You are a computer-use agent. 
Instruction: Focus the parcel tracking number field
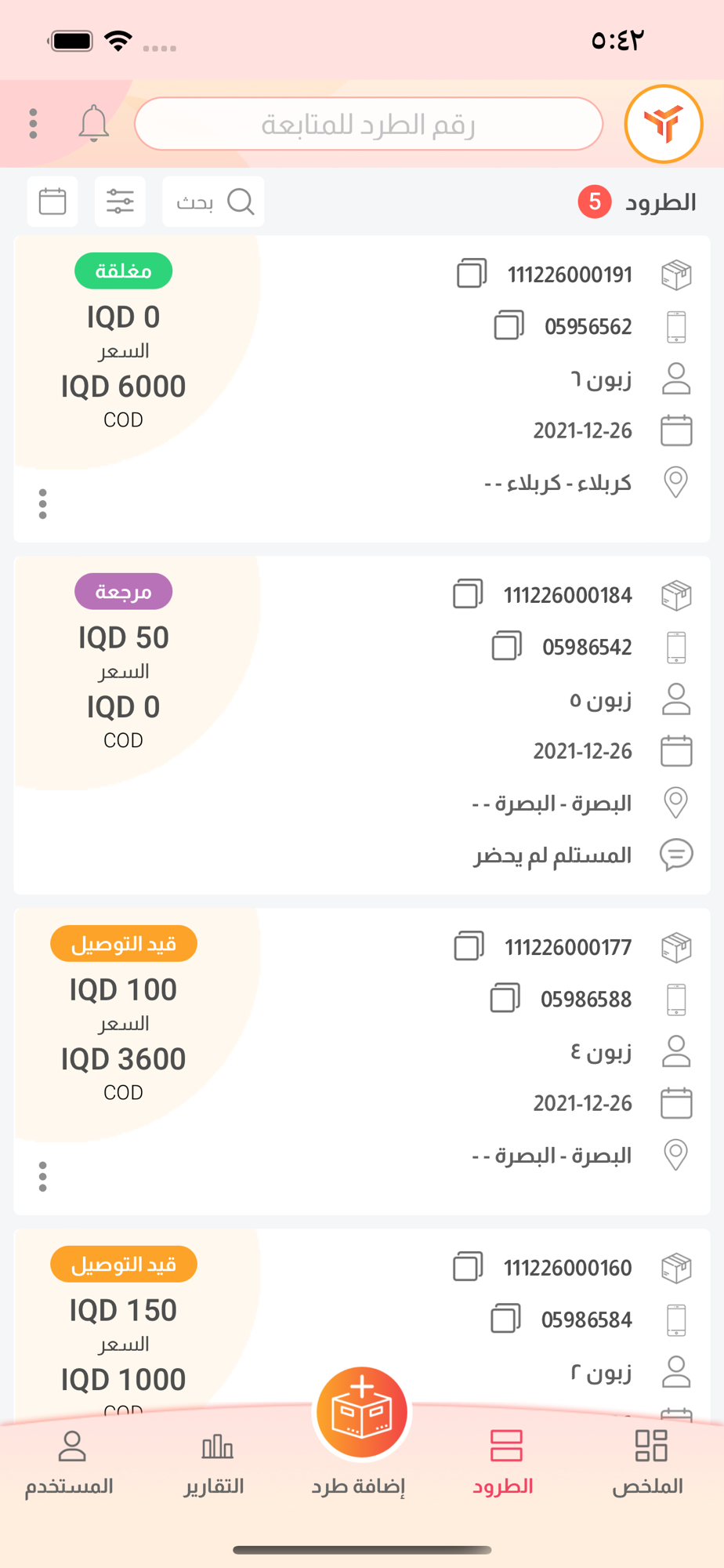tap(368, 124)
